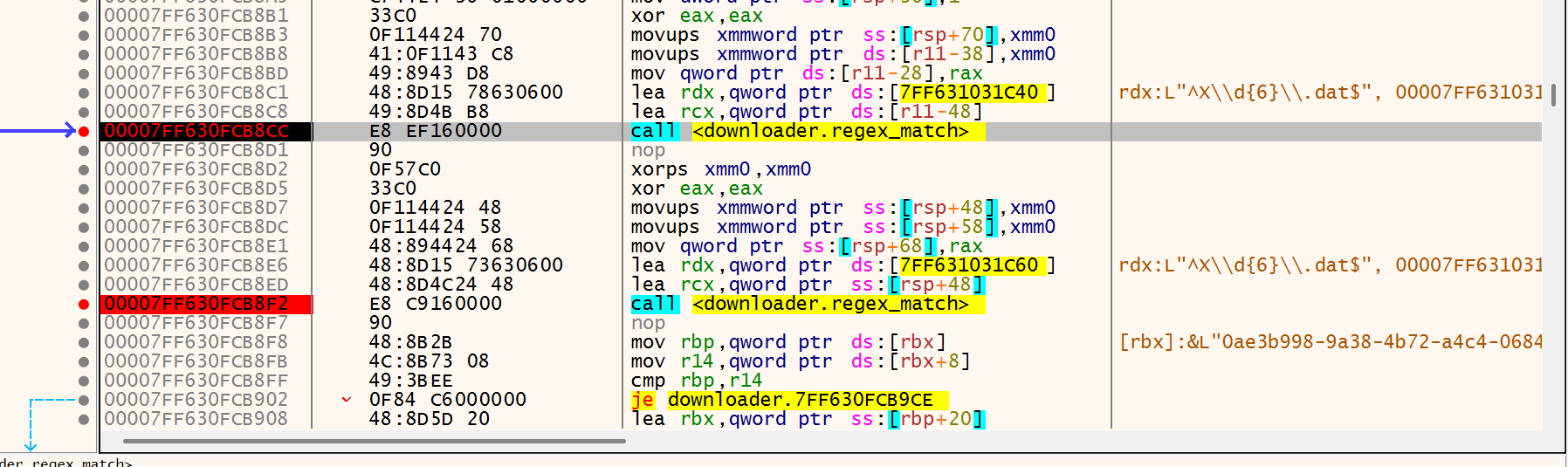Click the call regex_match instruction on the grey current row
This screenshot has width=1568, height=467.
point(808,131)
